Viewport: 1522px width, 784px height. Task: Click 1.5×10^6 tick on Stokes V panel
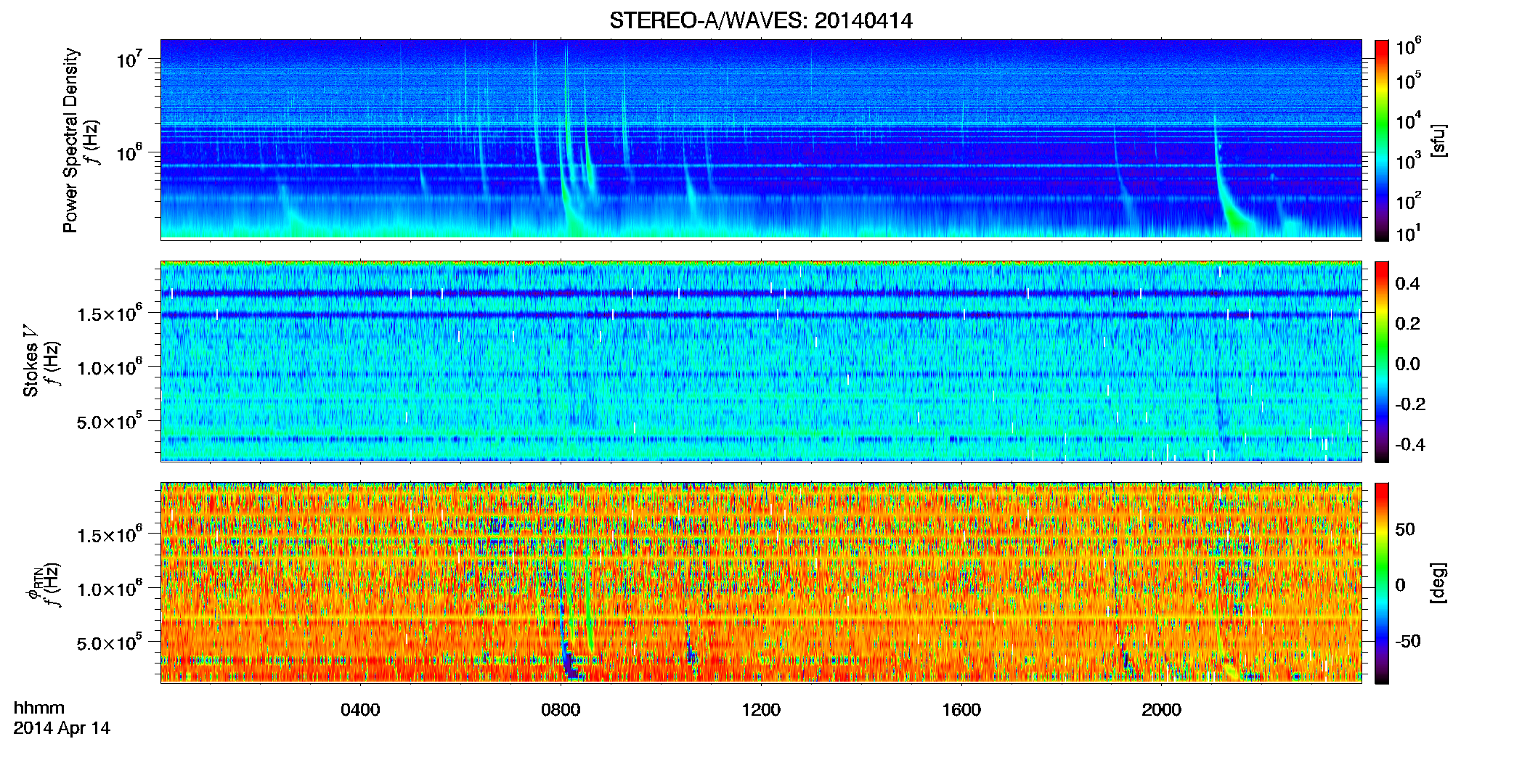[109, 313]
